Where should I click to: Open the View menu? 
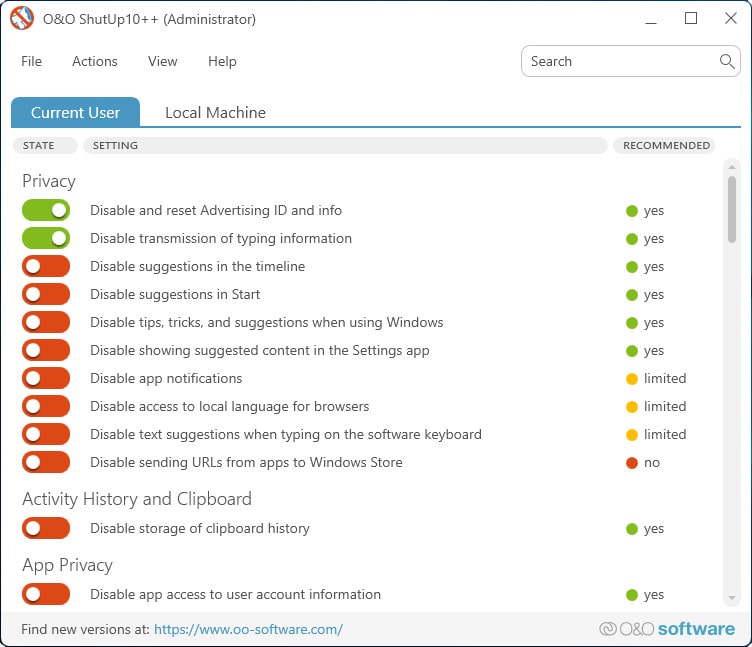point(163,61)
